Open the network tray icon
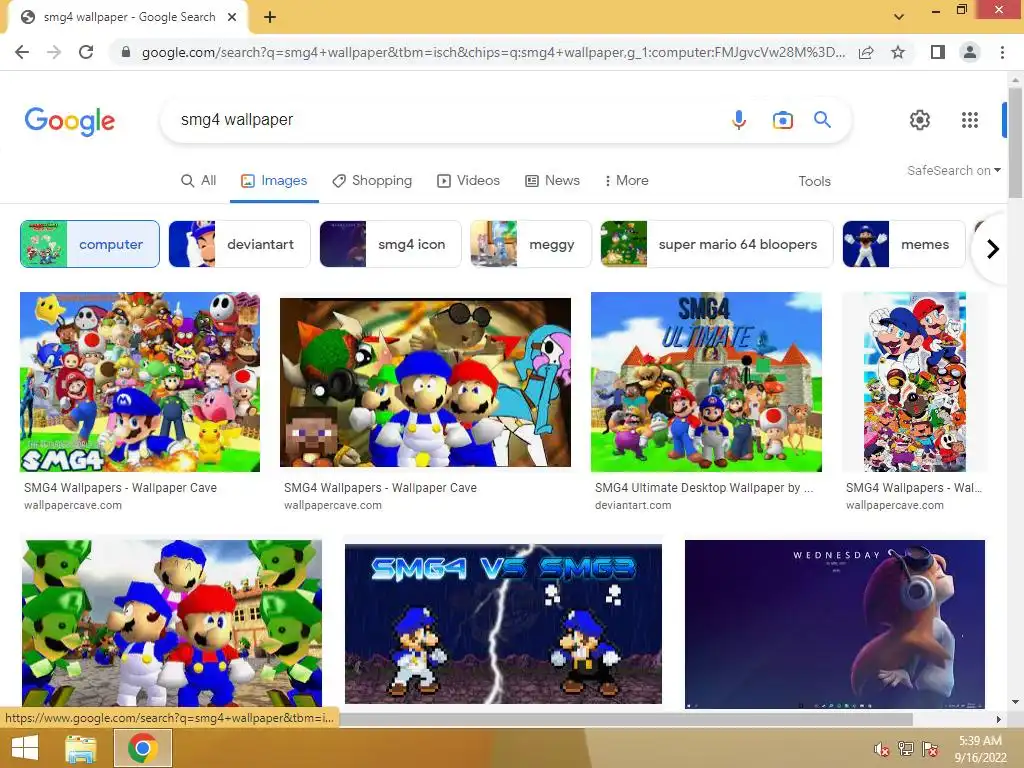The height and width of the screenshot is (768, 1024). (x=906, y=748)
